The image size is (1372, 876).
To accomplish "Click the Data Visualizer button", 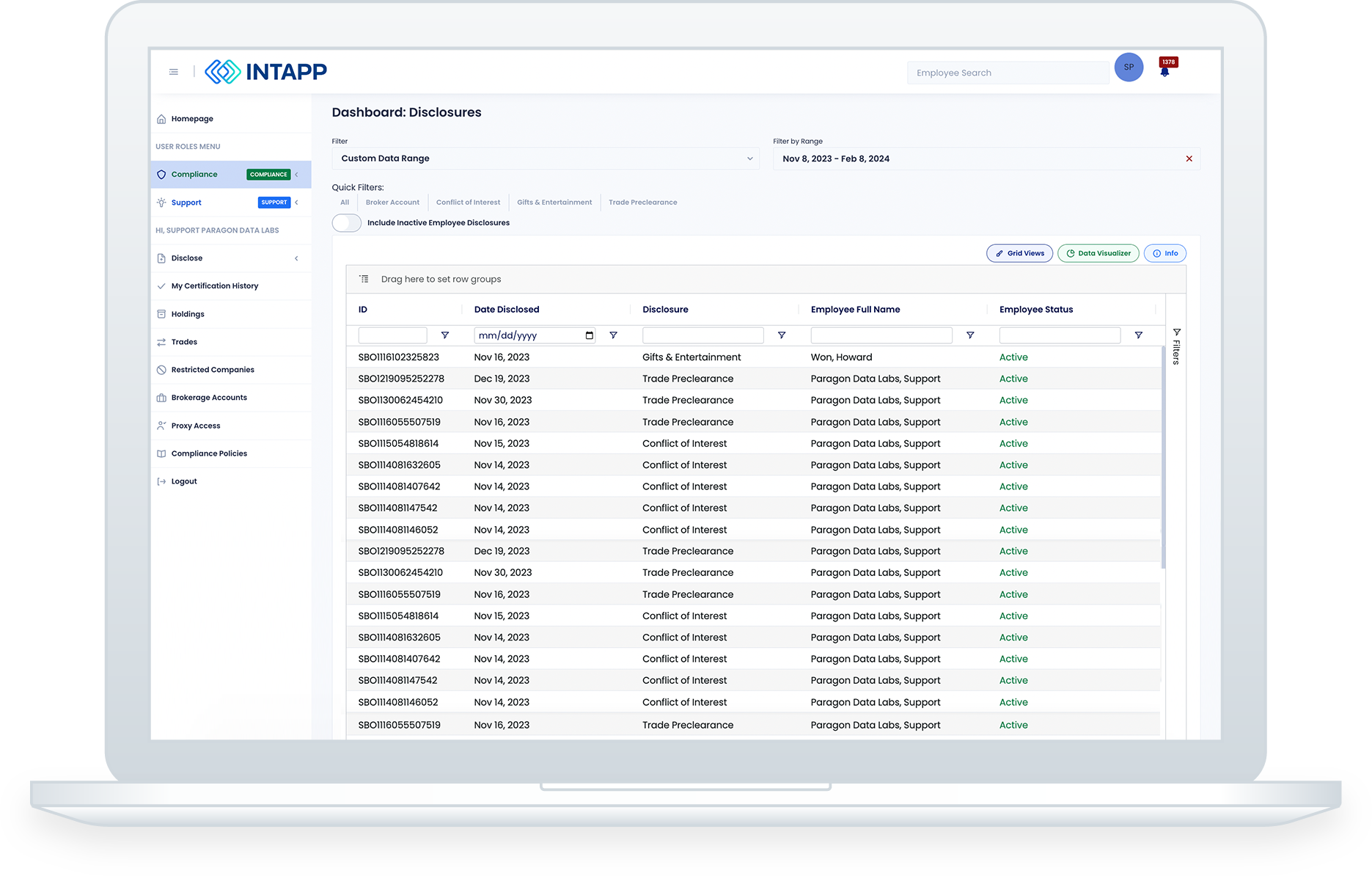I will point(1098,253).
